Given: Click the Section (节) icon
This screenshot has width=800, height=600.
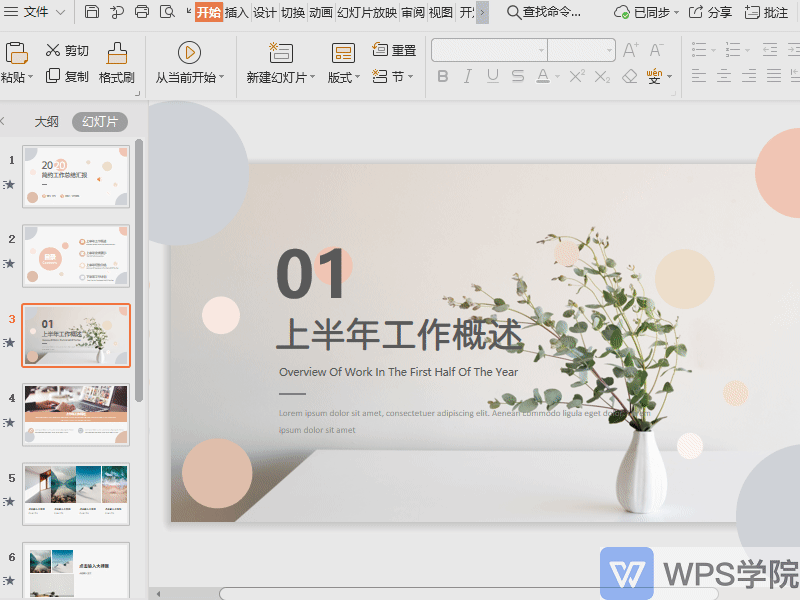Looking at the screenshot, I should [388, 77].
